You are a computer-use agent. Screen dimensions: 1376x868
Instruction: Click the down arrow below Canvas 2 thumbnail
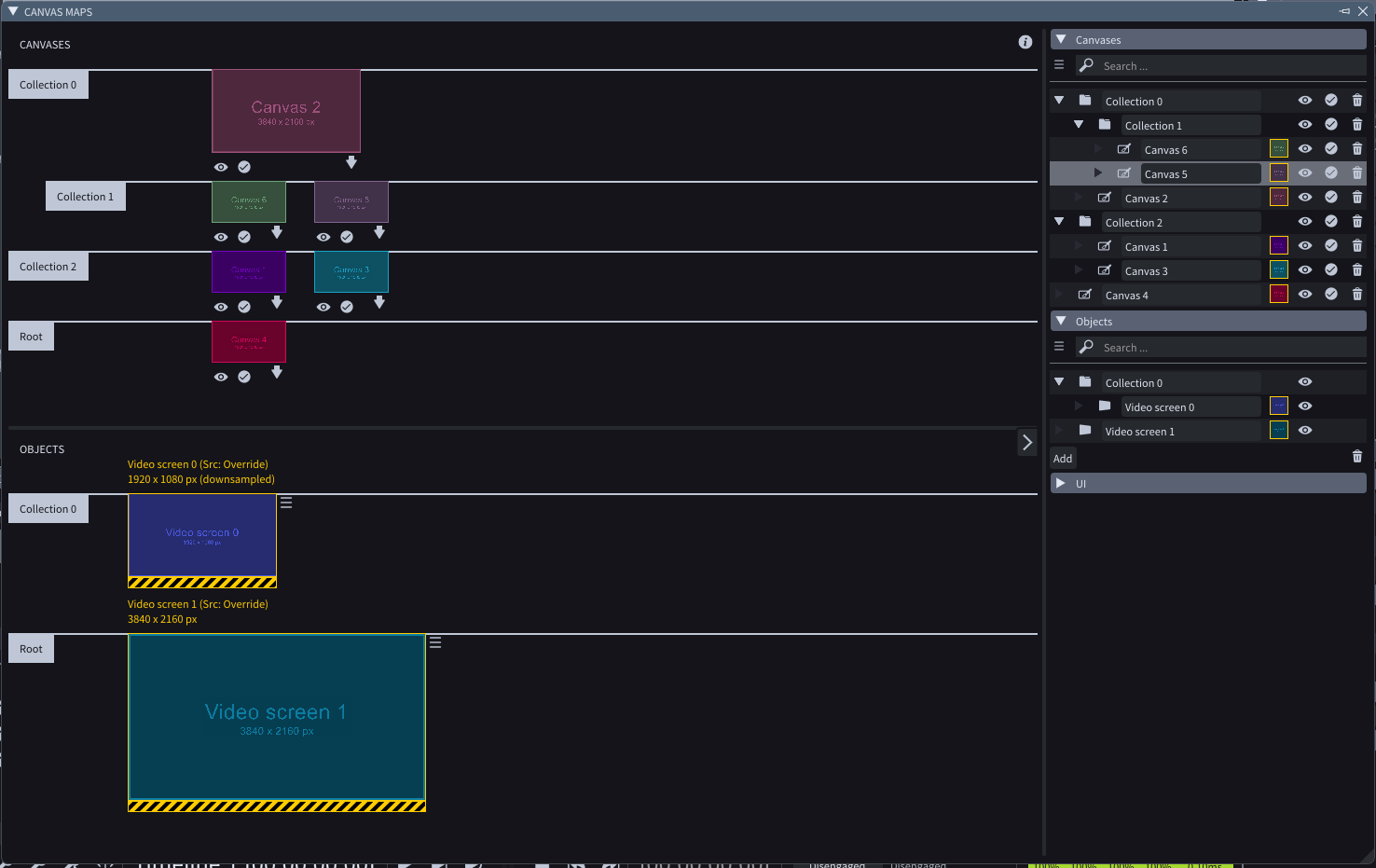(x=351, y=162)
